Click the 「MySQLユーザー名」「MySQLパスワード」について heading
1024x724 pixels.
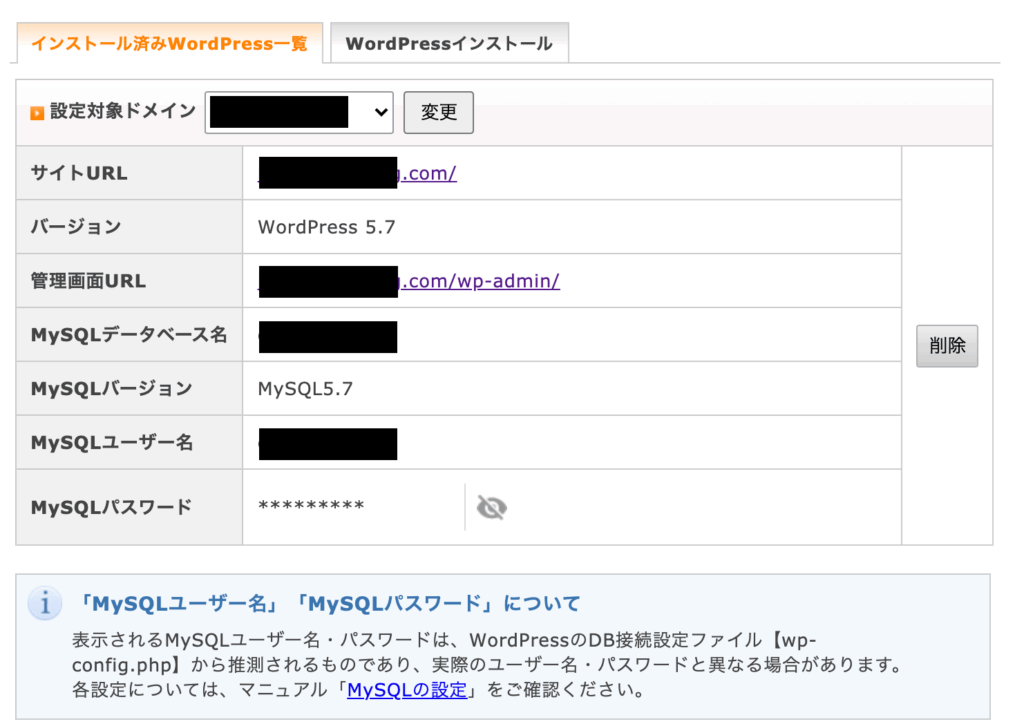coord(330,603)
